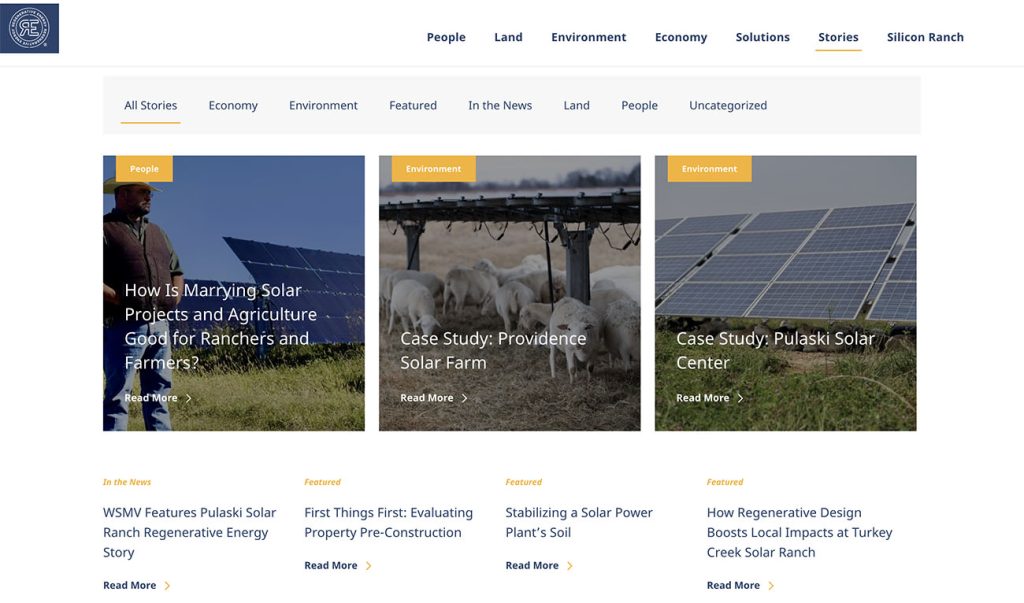Click Featured label above Stabilizing Soil story

click(524, 482)
